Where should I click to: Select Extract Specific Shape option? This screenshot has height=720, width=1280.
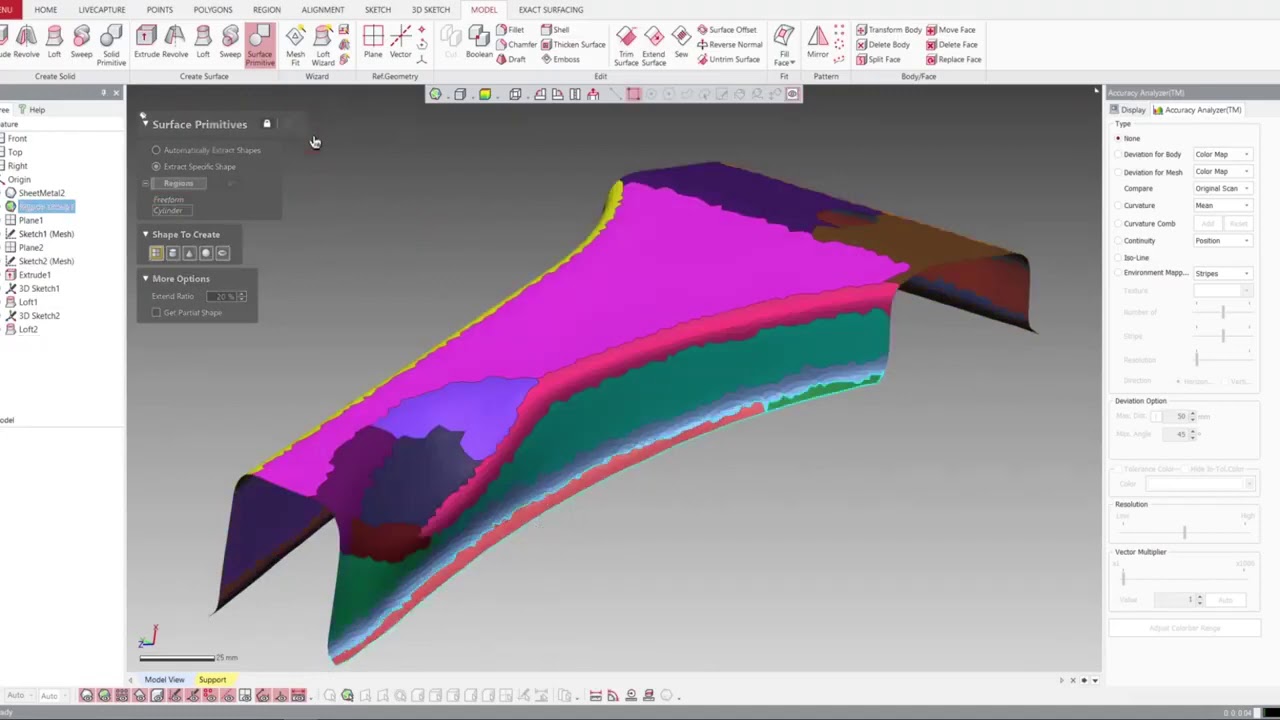click(x=156, y=166)
